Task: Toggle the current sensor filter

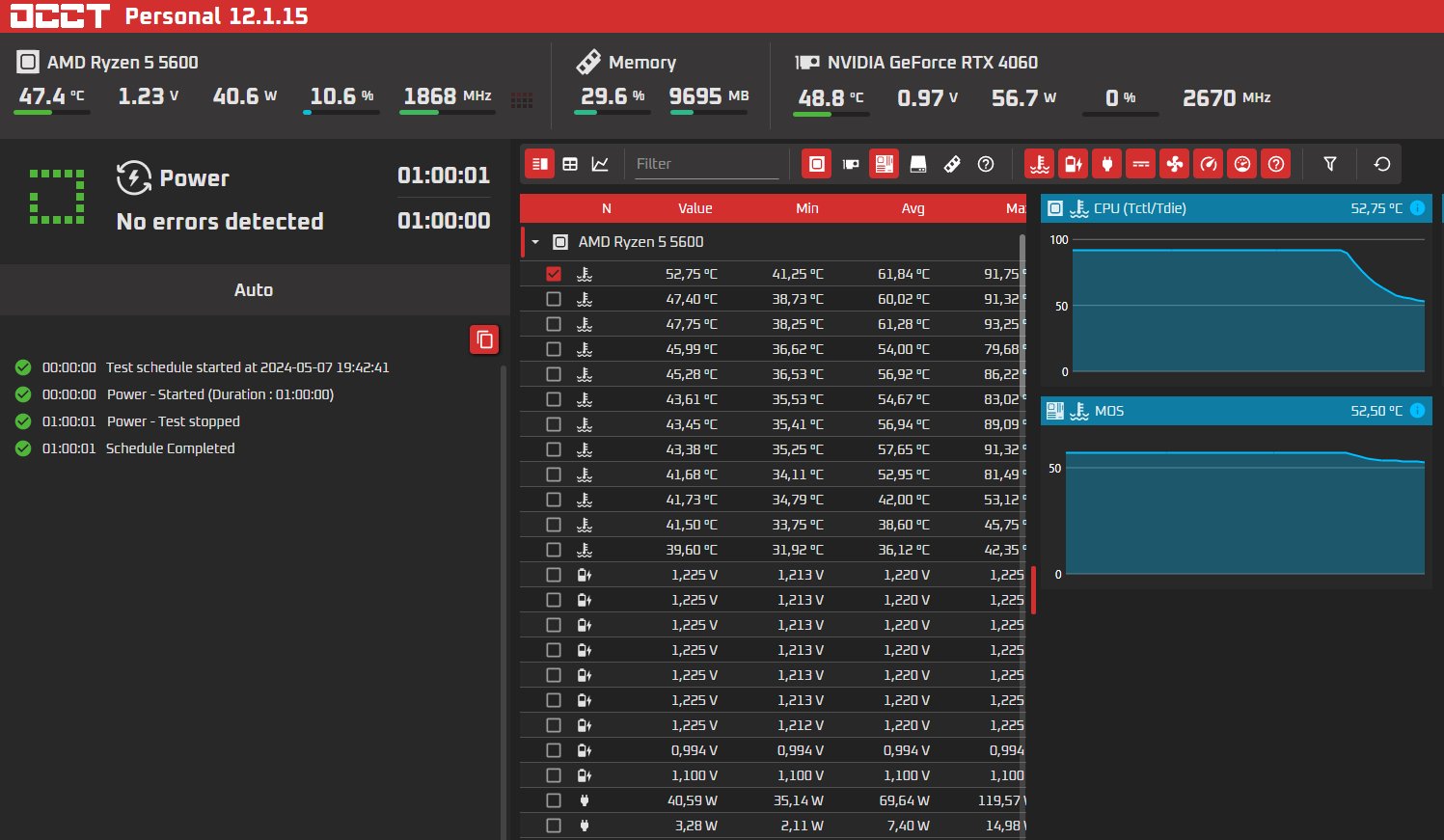Action: tap(1140, 164)
